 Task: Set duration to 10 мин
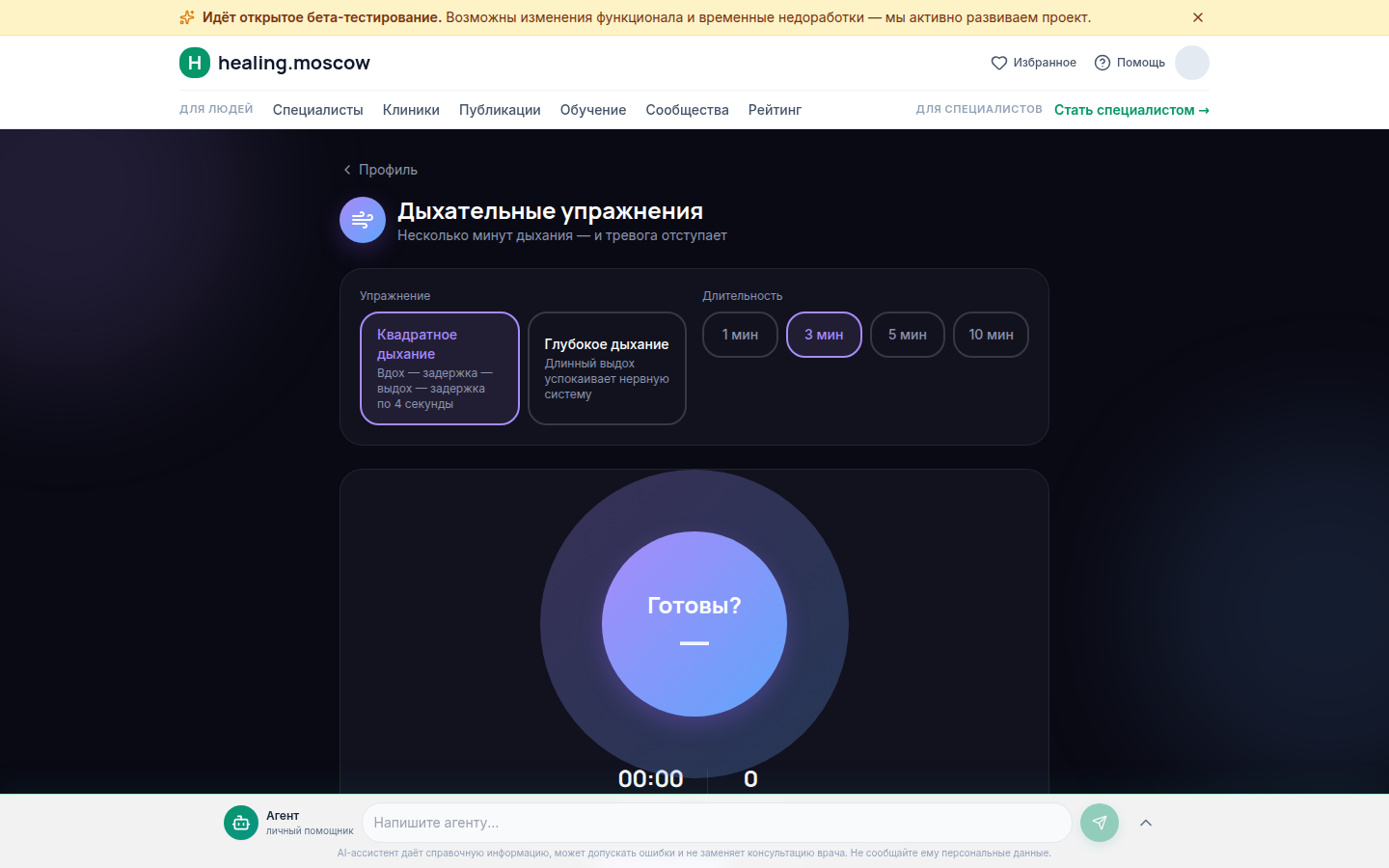(992, 335)
